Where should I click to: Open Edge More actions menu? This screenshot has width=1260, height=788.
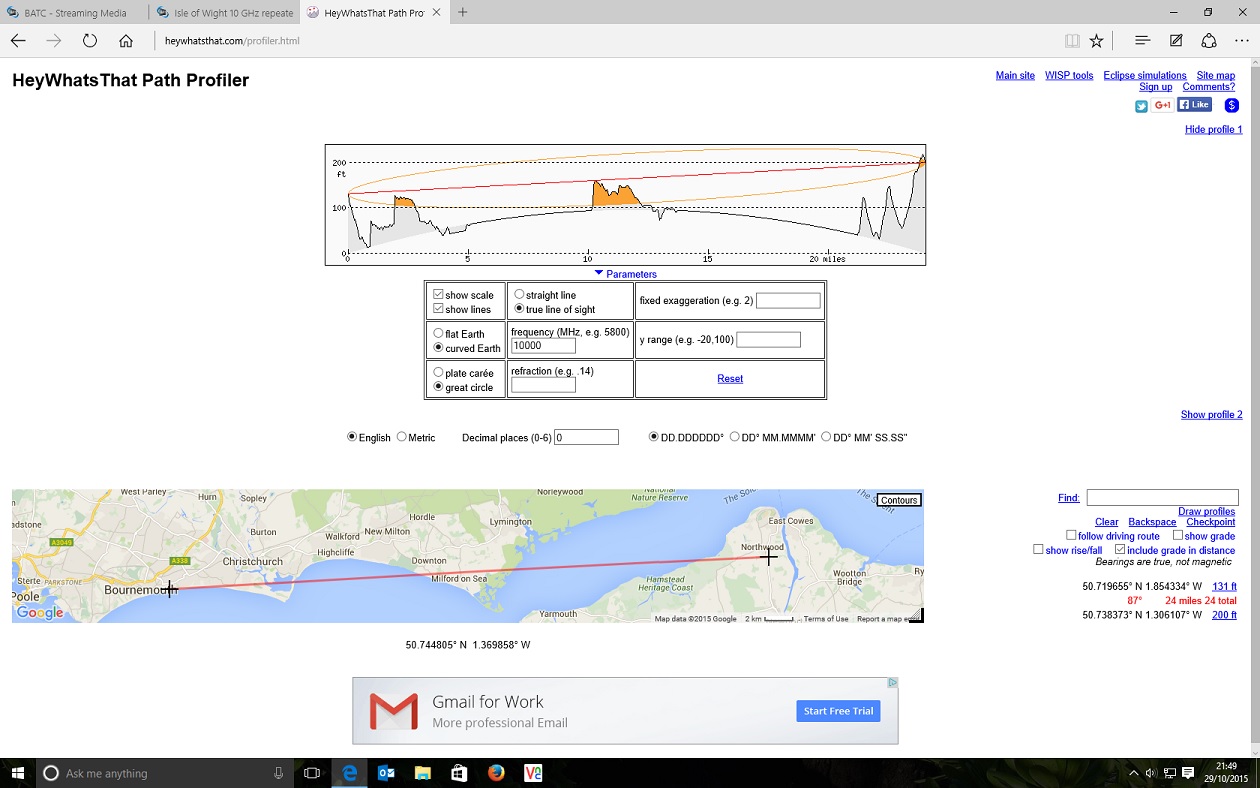click(1243, 41)
